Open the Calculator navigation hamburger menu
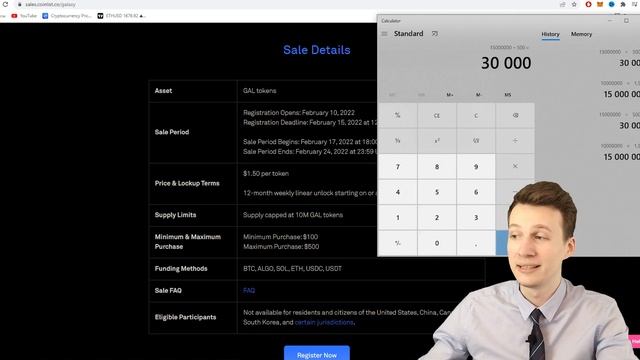 (384, 34)
